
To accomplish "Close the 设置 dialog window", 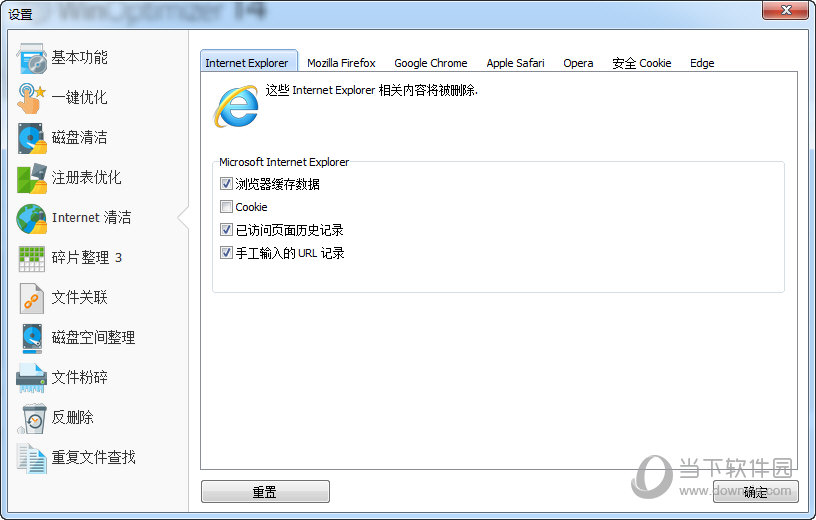I will pos(786,10).
